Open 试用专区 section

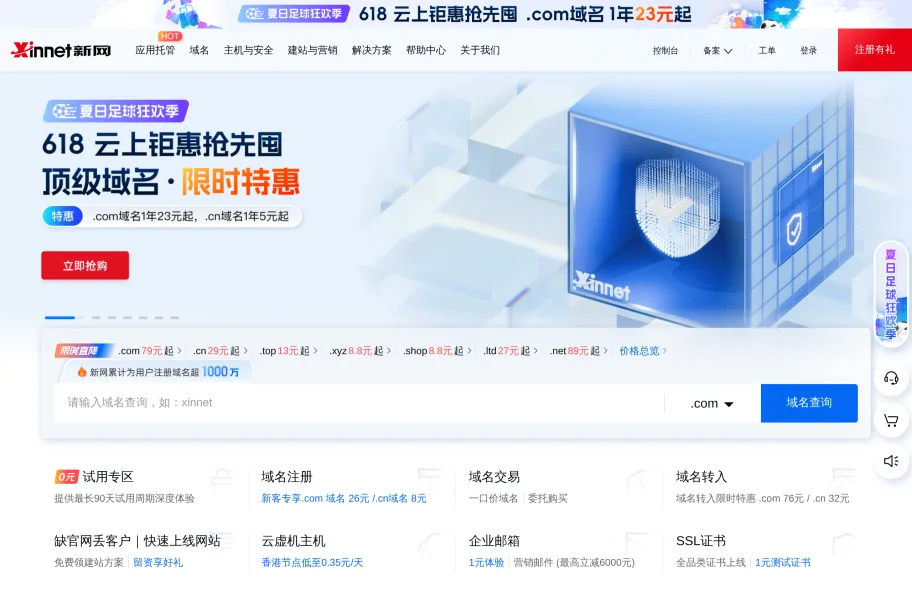108,477
